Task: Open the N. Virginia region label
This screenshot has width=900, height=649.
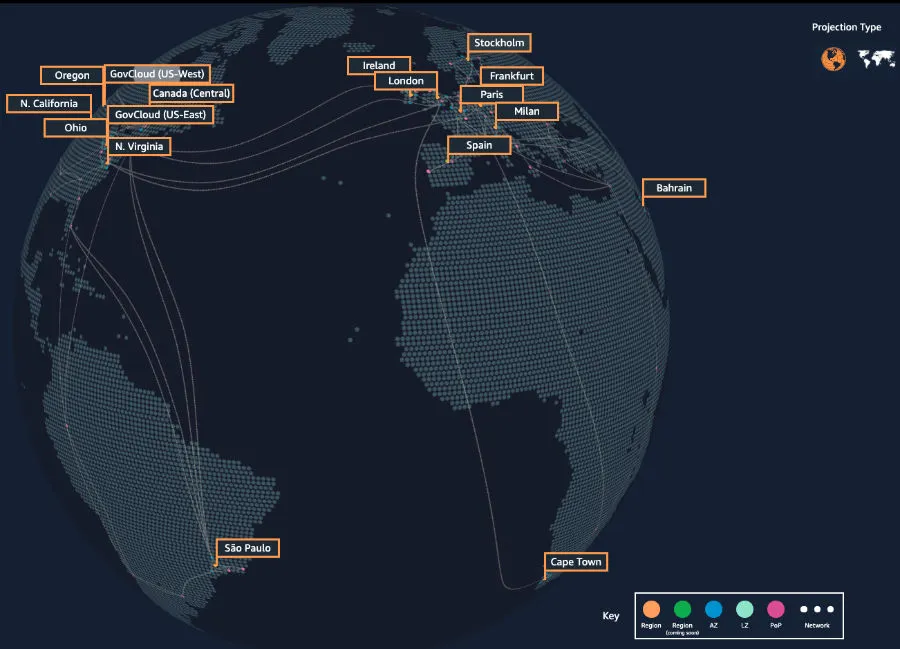Action: 139,146
